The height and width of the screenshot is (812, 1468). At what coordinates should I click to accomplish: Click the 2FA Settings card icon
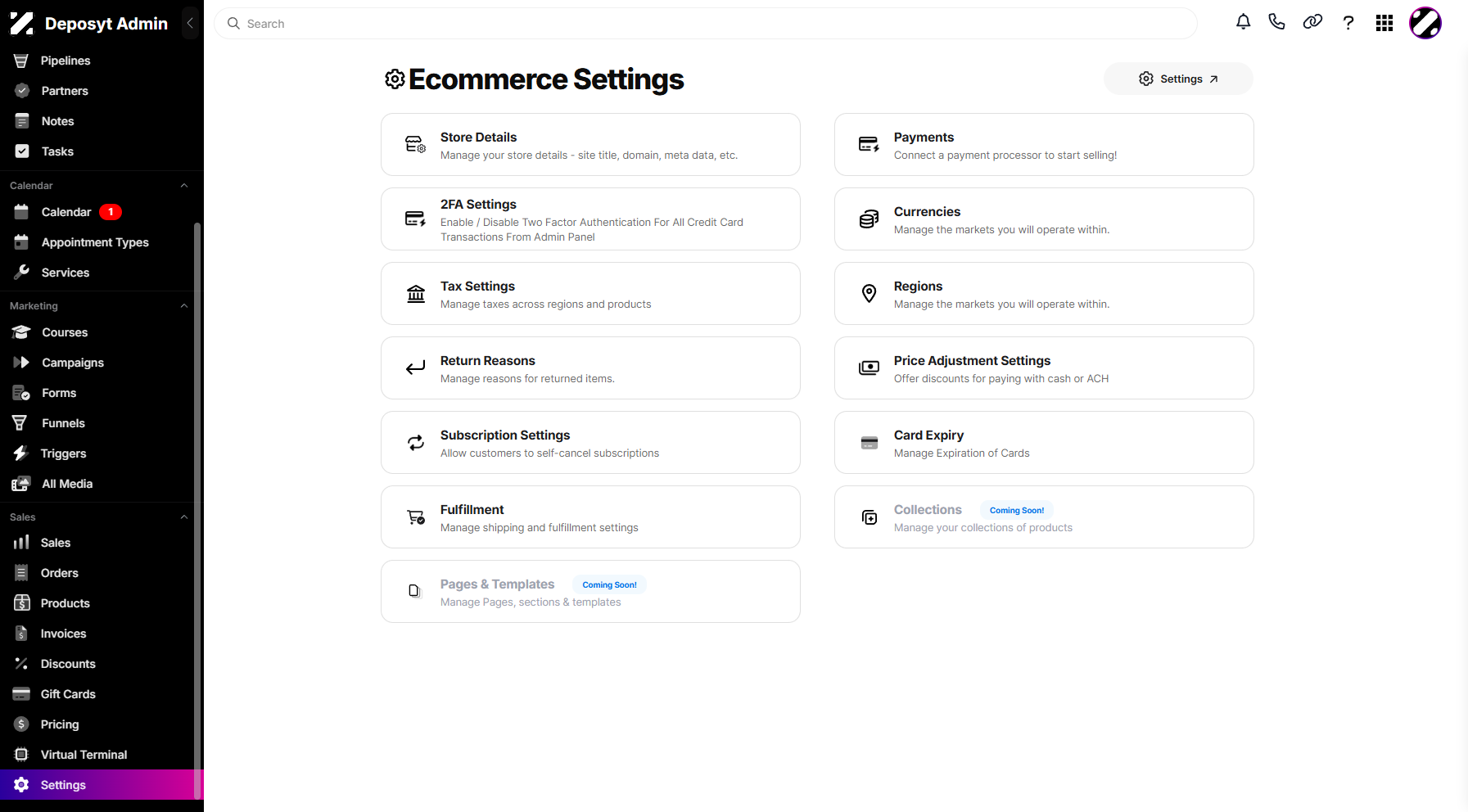(416, 219)
